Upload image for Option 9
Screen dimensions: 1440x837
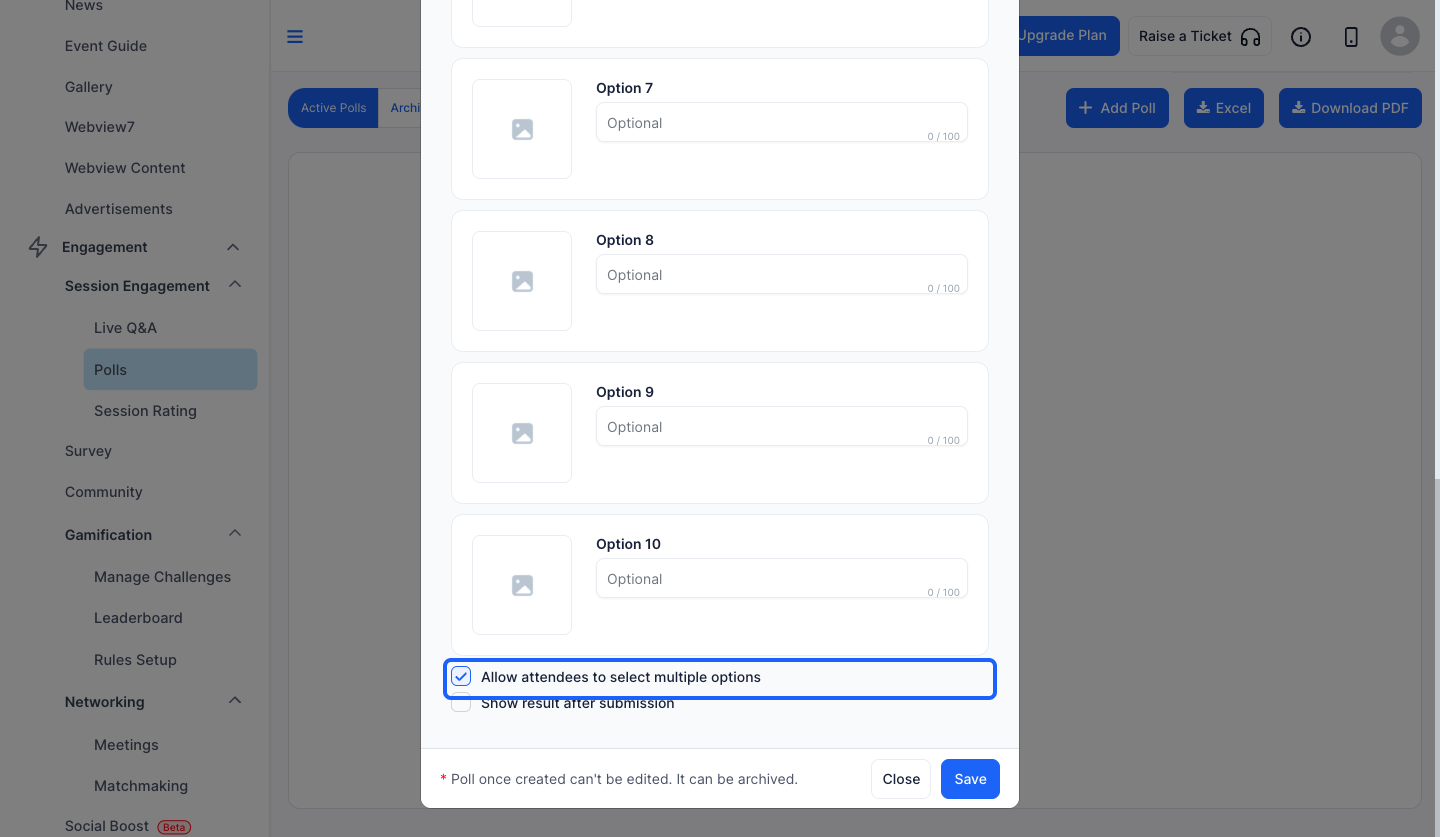pos(522,433)
